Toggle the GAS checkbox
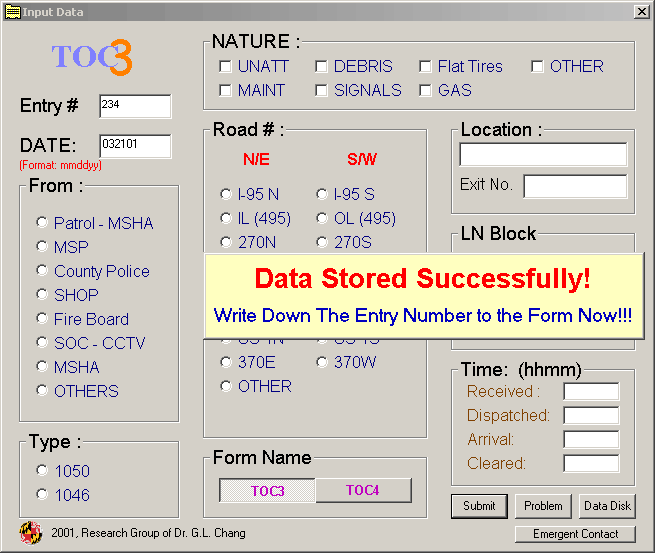The image size is (655, 553). 426,91
